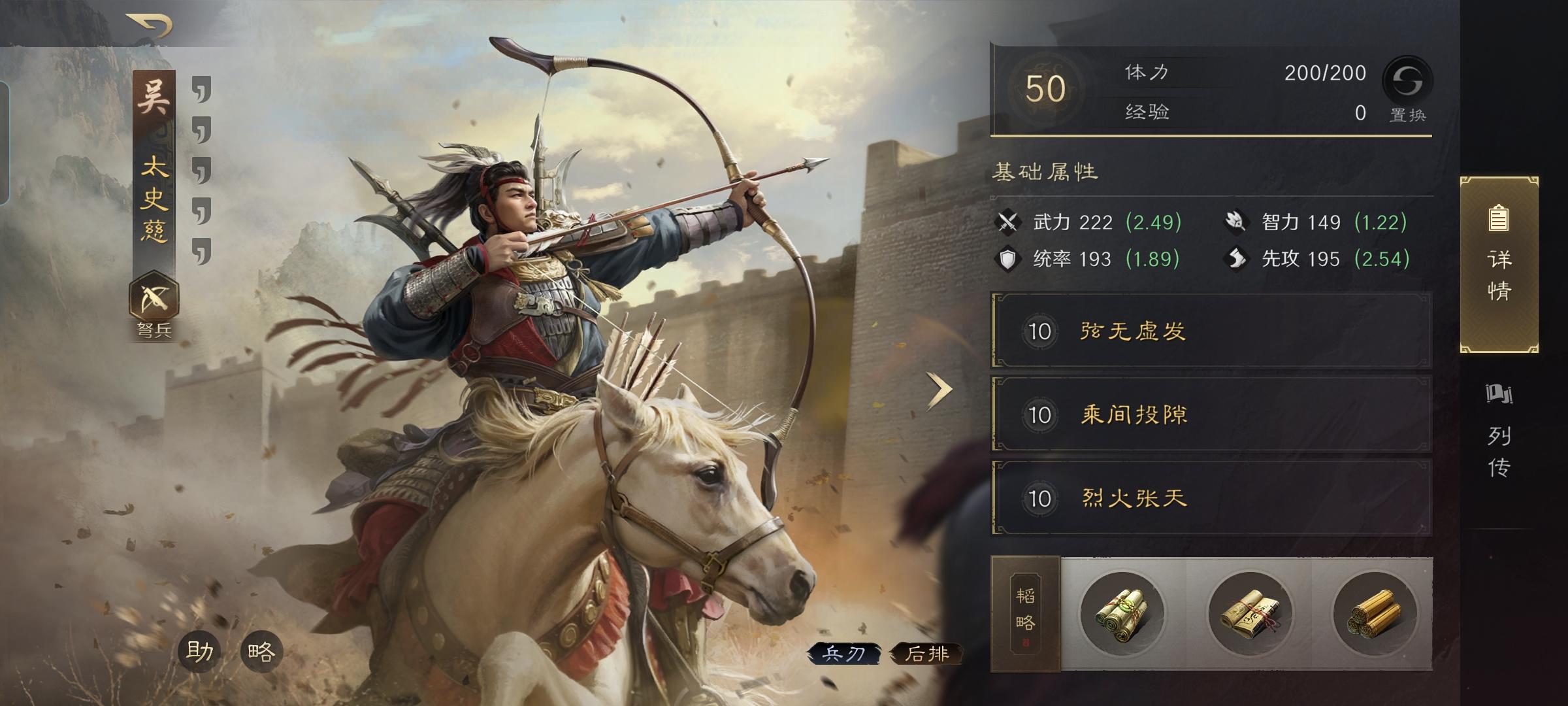1568x706 pixels.
Task: Expand to next hero with chevron arrow
Action: (x=939, y=392)
